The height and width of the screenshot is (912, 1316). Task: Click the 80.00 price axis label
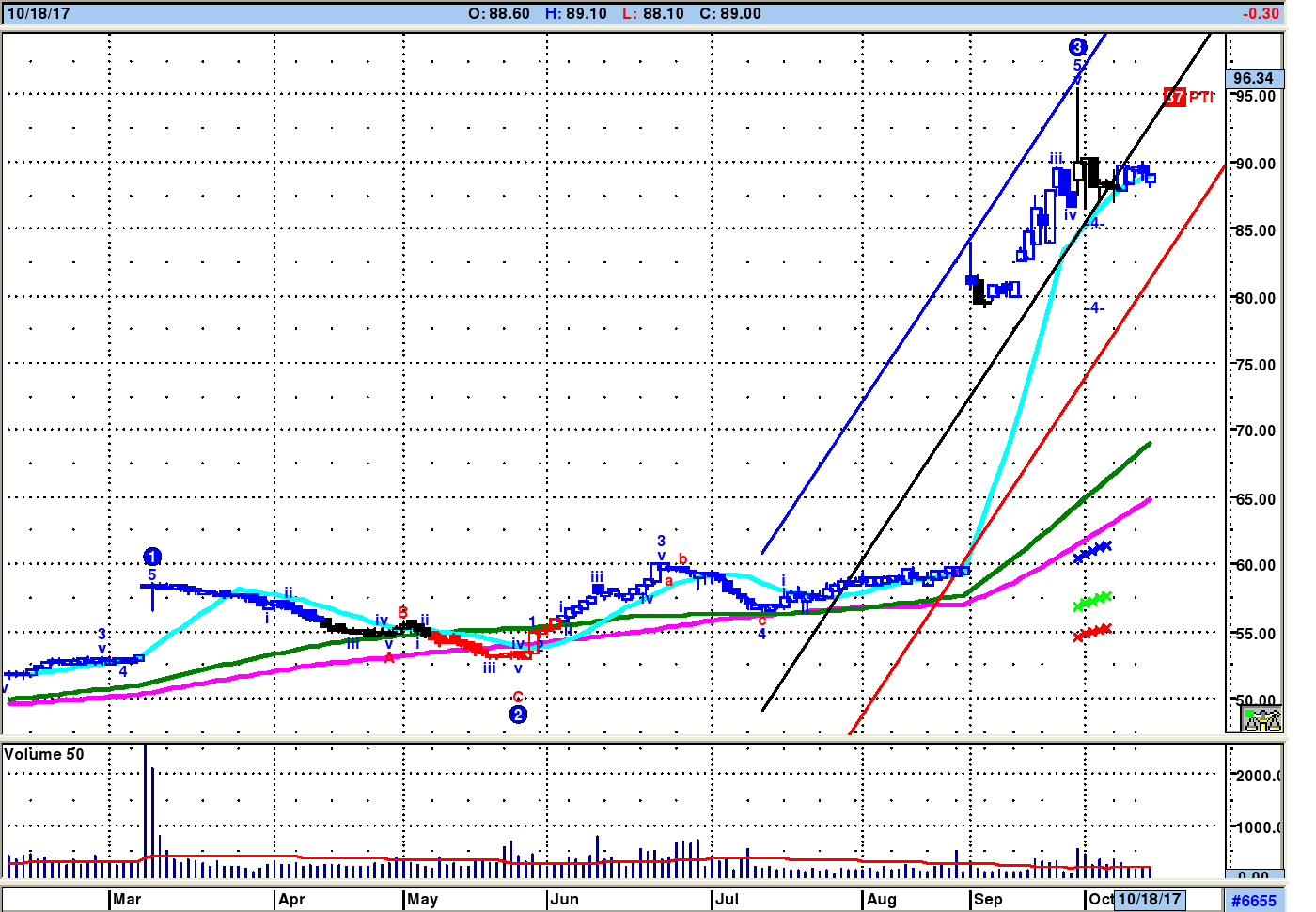point(1255,298)
